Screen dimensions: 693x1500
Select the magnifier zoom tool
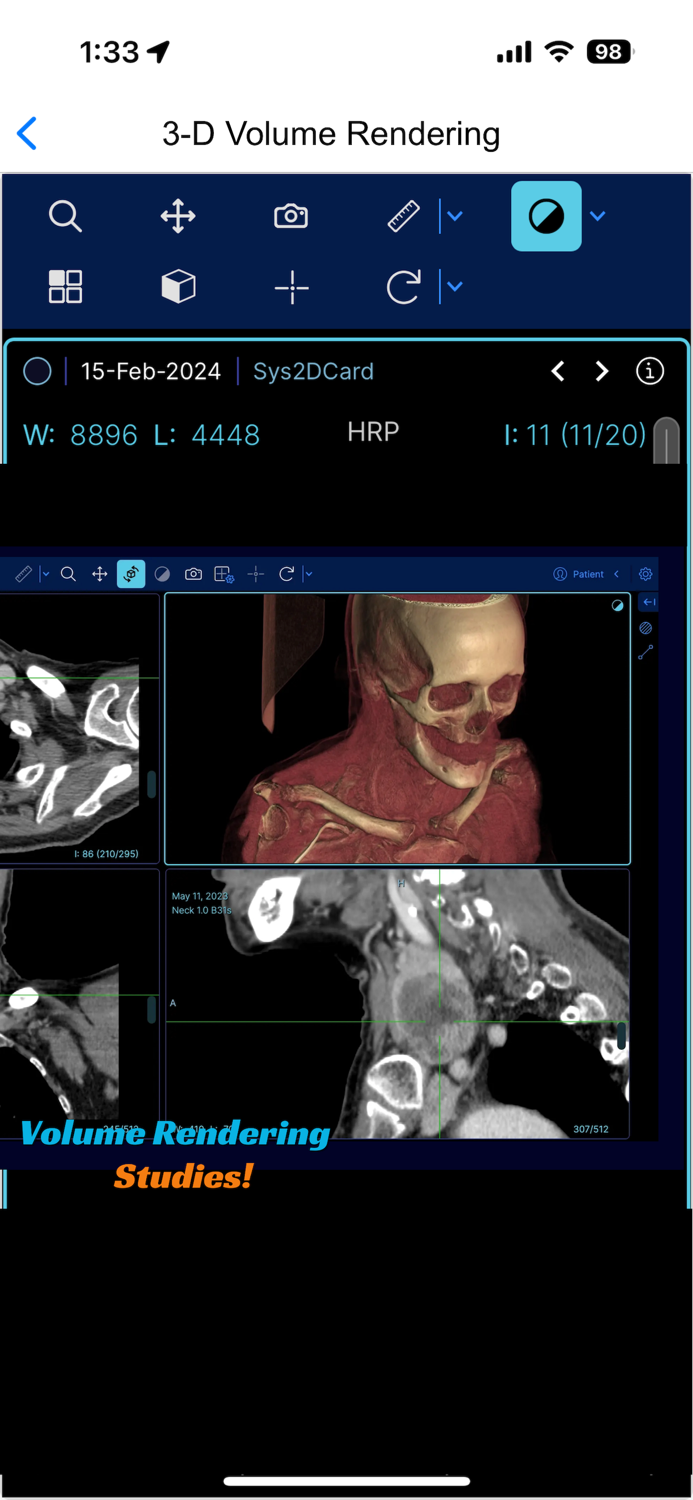tap(65, 216)
